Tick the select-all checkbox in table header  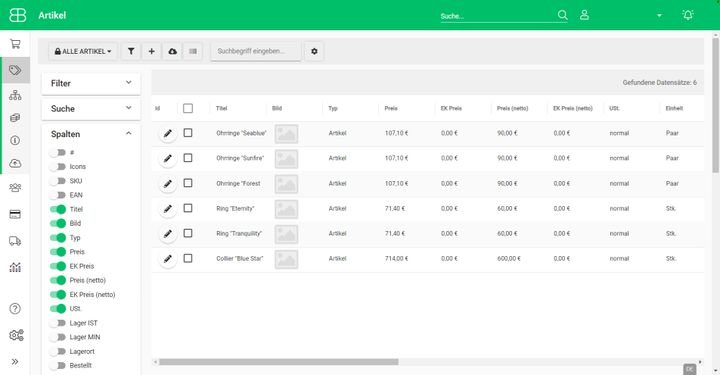(x=188, y=108)
